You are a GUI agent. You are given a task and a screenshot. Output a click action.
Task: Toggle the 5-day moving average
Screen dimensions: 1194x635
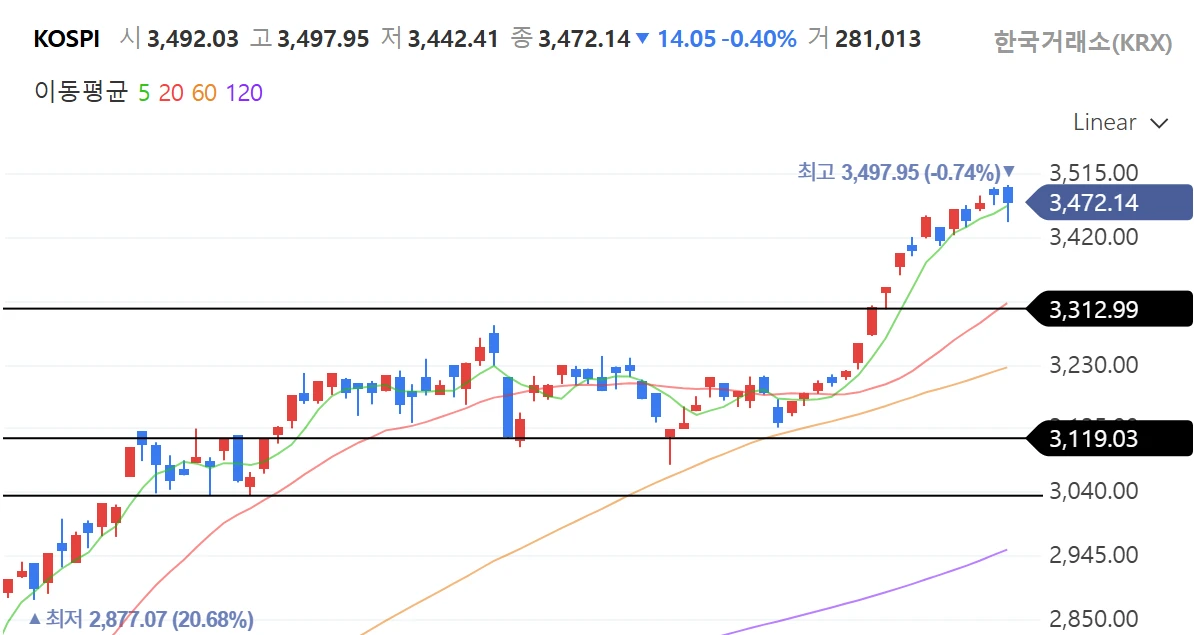[x=144, y=93]
